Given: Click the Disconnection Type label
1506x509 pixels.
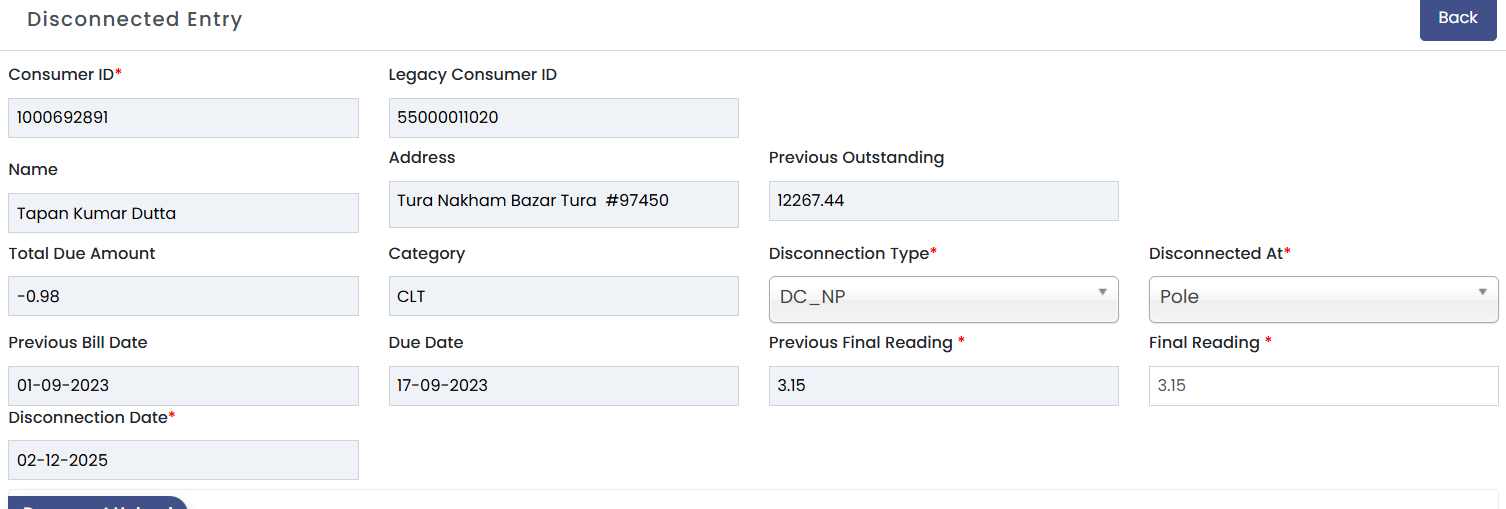Looking at the screenshot, I should pos(848,254).
